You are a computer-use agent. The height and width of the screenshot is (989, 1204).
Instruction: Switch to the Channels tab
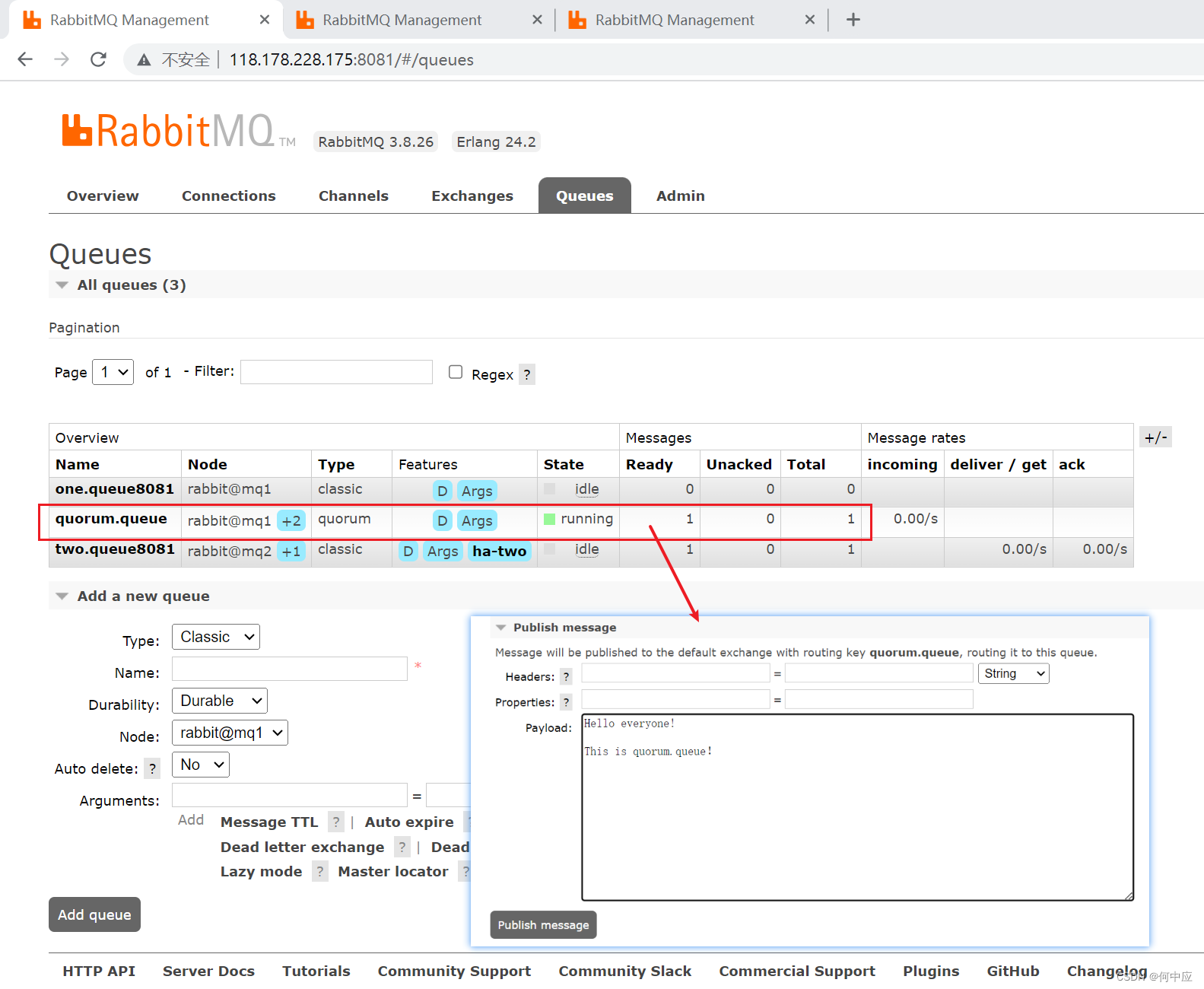point(354,196)
